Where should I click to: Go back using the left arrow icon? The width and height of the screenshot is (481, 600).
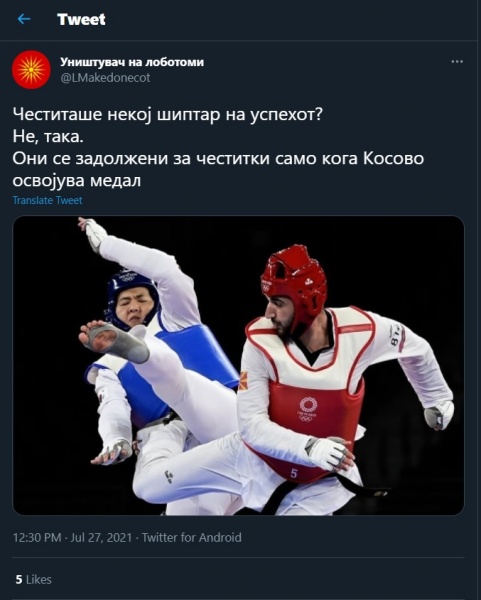click(24, 19)
